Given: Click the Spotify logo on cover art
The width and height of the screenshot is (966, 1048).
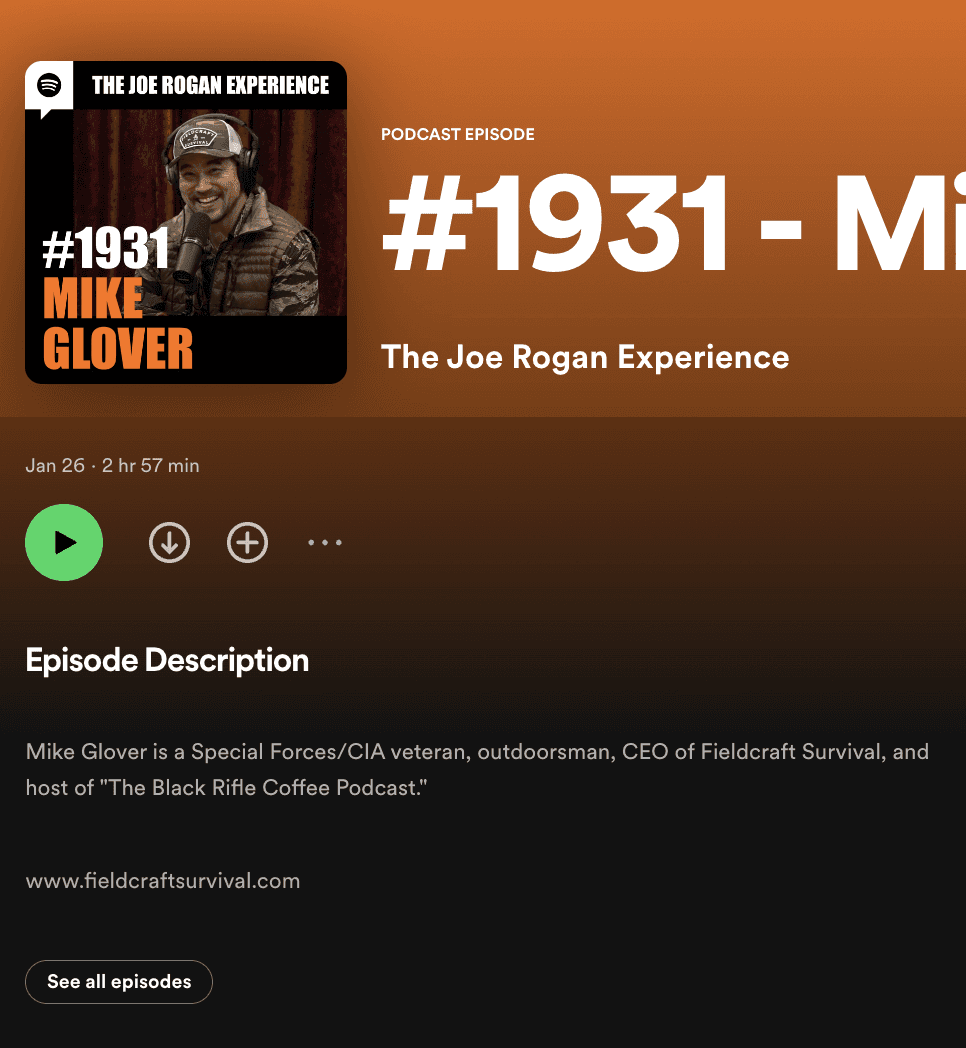Looking at the screenshot, I should [49, 86].
